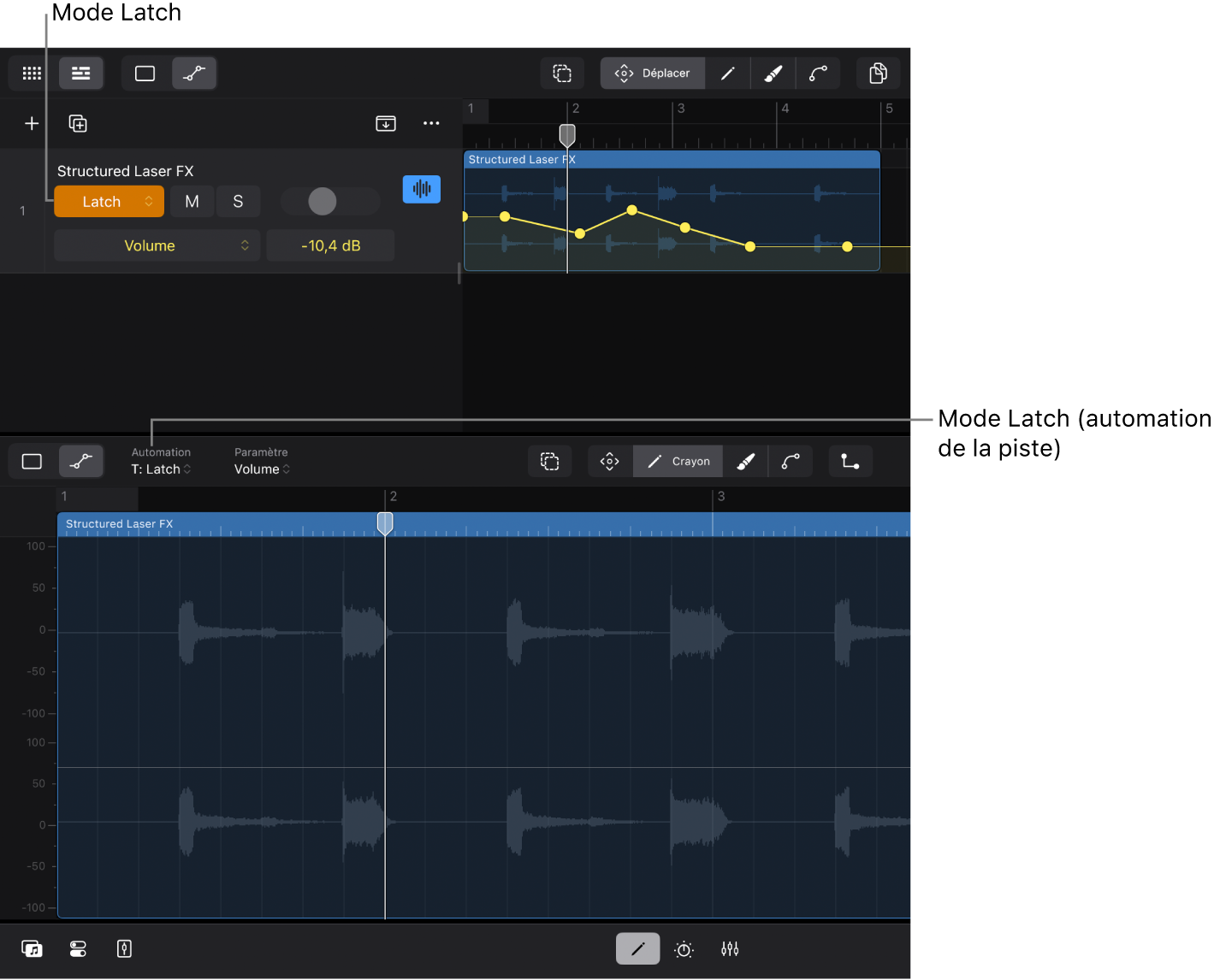
Task: Solo the Structured Laser FX track
Action: (238, 202)
